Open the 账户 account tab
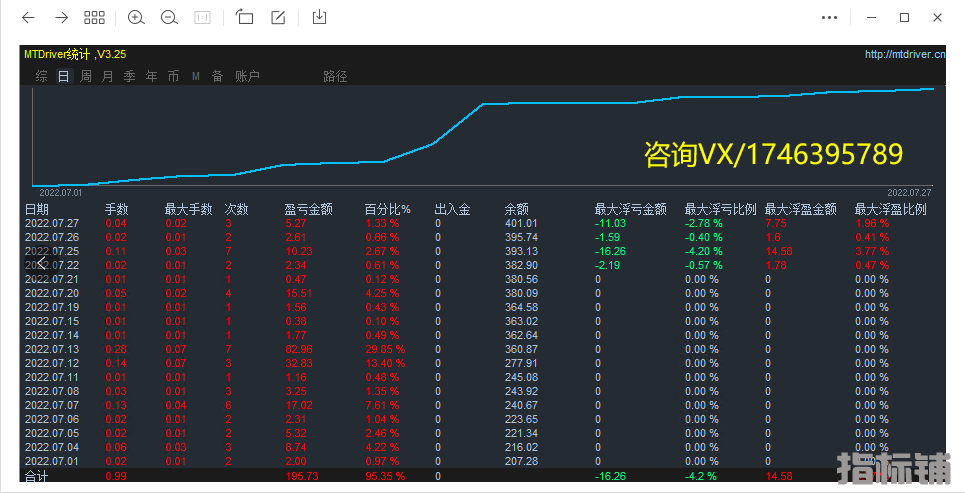965x493 pixels. click(x=247, y=76)
